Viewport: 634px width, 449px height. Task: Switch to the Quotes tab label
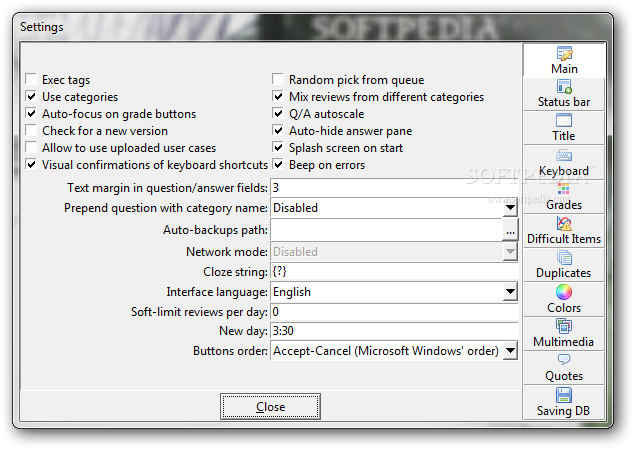pyautogui.click(x=564, y=376)
